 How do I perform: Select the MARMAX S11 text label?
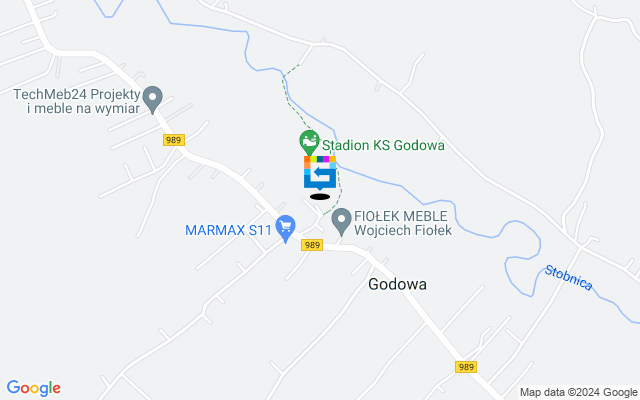pyautogui.click(x=229, y=230)
